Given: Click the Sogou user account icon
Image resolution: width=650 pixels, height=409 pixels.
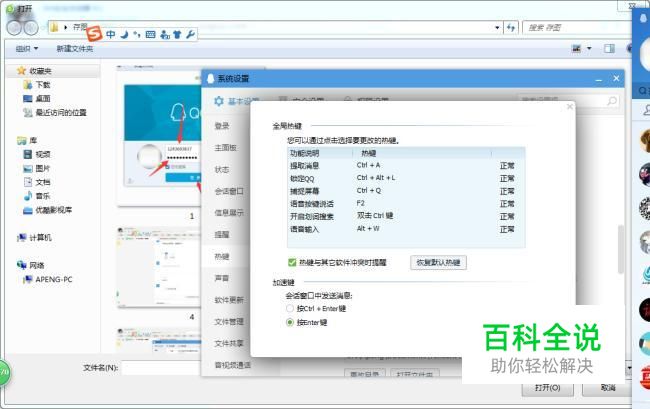Looking at the screenshot, I should click(x=165, y=34).
